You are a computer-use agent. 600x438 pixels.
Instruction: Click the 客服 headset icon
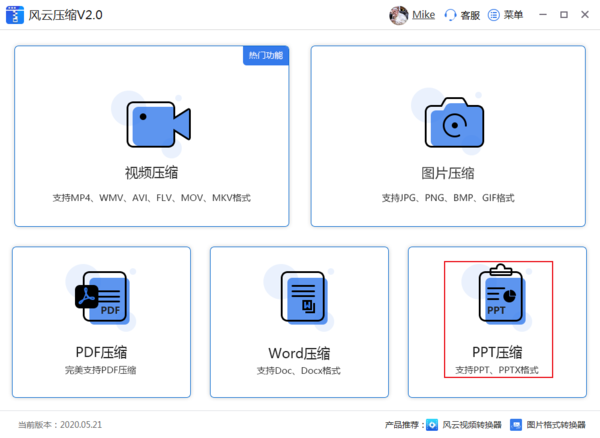click(x=450, y=15)
